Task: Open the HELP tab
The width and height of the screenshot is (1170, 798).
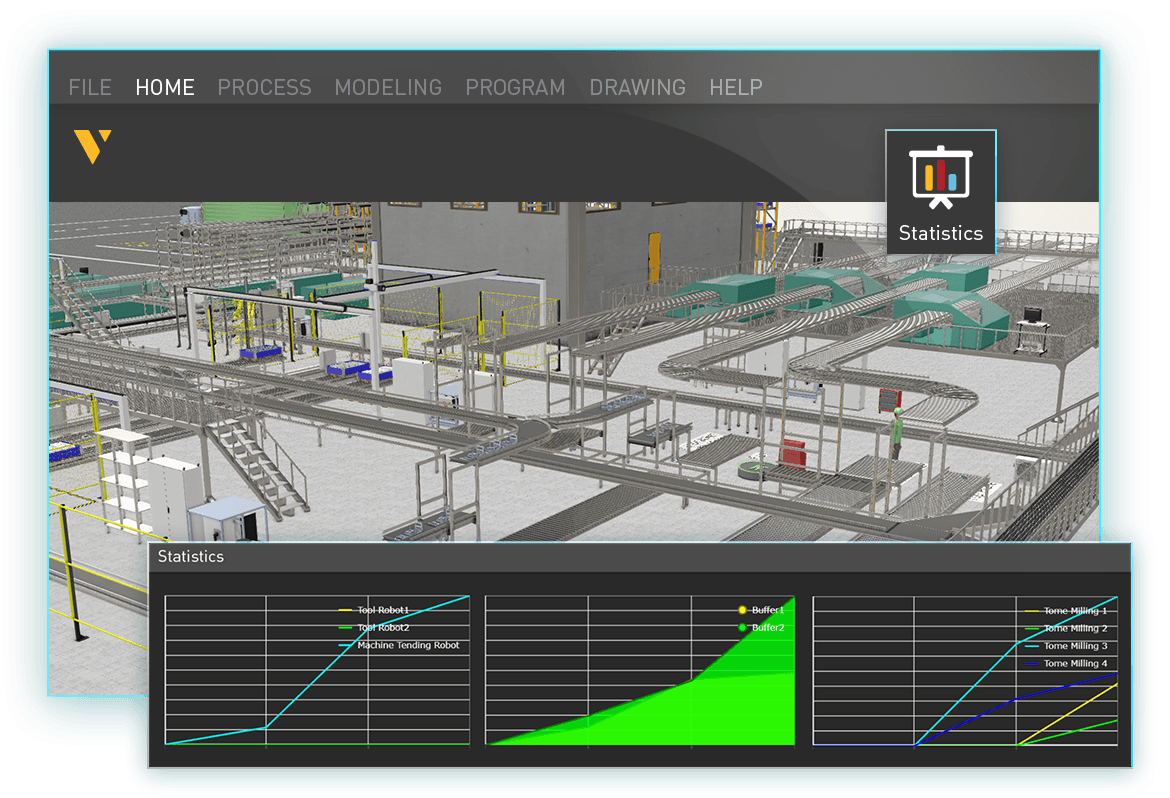Action: (x=735, y=88)
